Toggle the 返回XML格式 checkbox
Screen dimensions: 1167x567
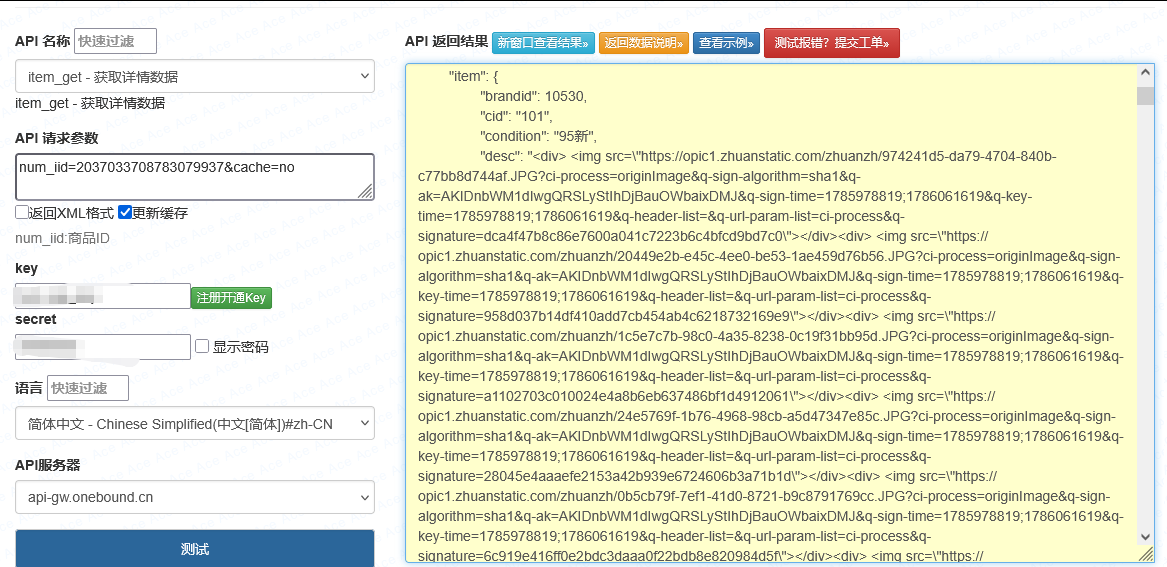point(22,213)
